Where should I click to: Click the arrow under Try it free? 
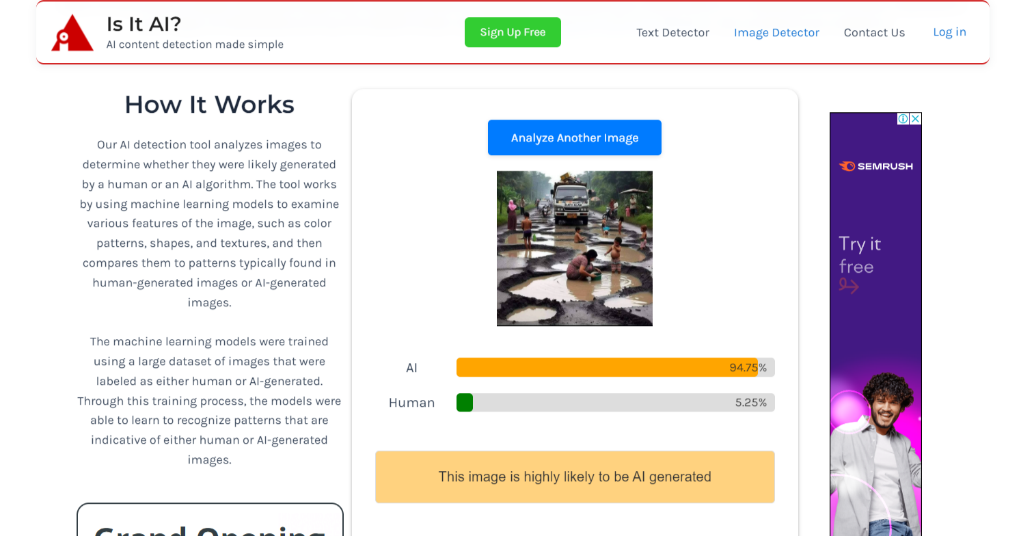click(848, 285)
